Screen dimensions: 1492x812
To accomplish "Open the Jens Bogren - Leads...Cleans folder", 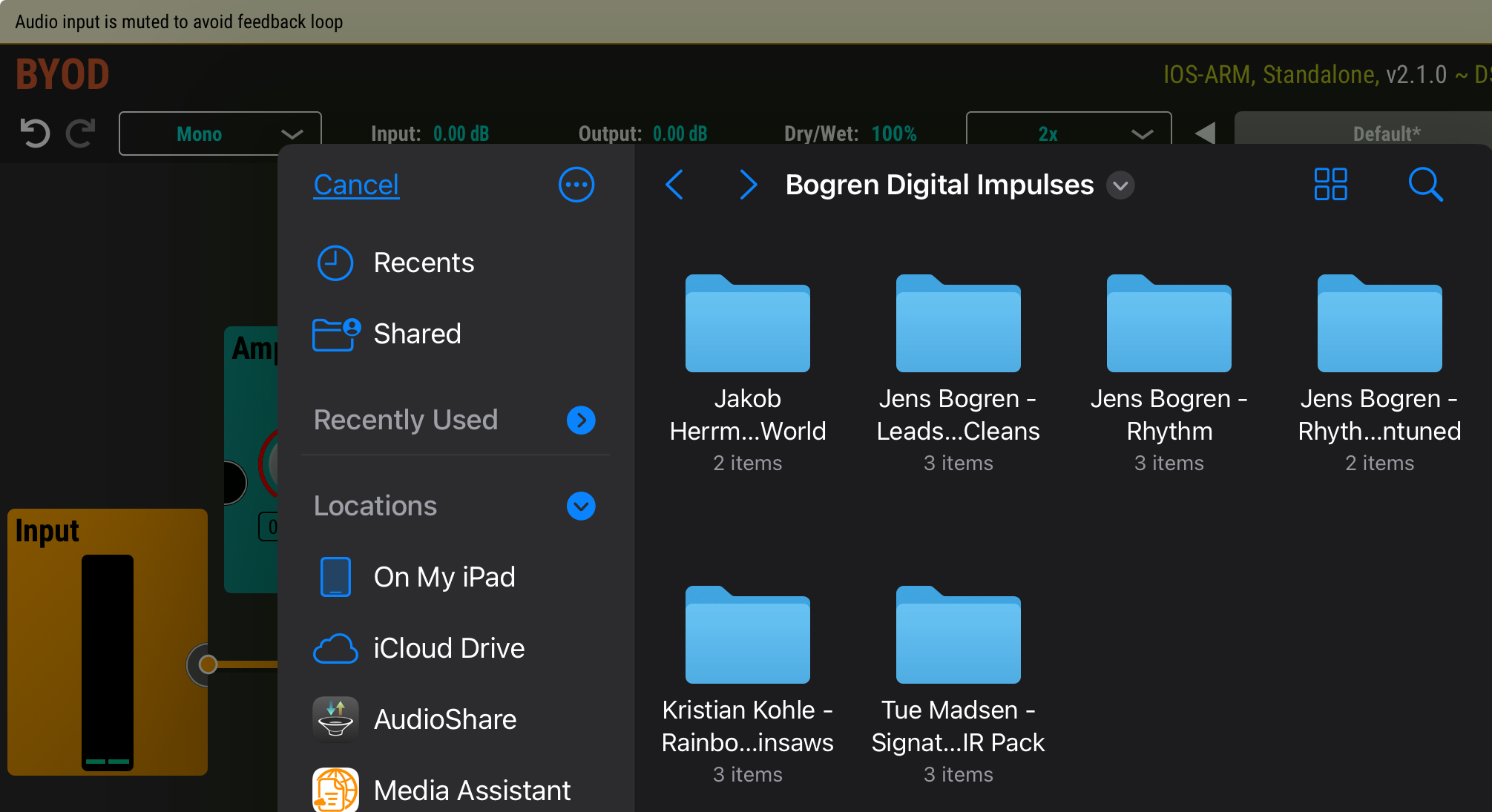I will tap(959, 374).
